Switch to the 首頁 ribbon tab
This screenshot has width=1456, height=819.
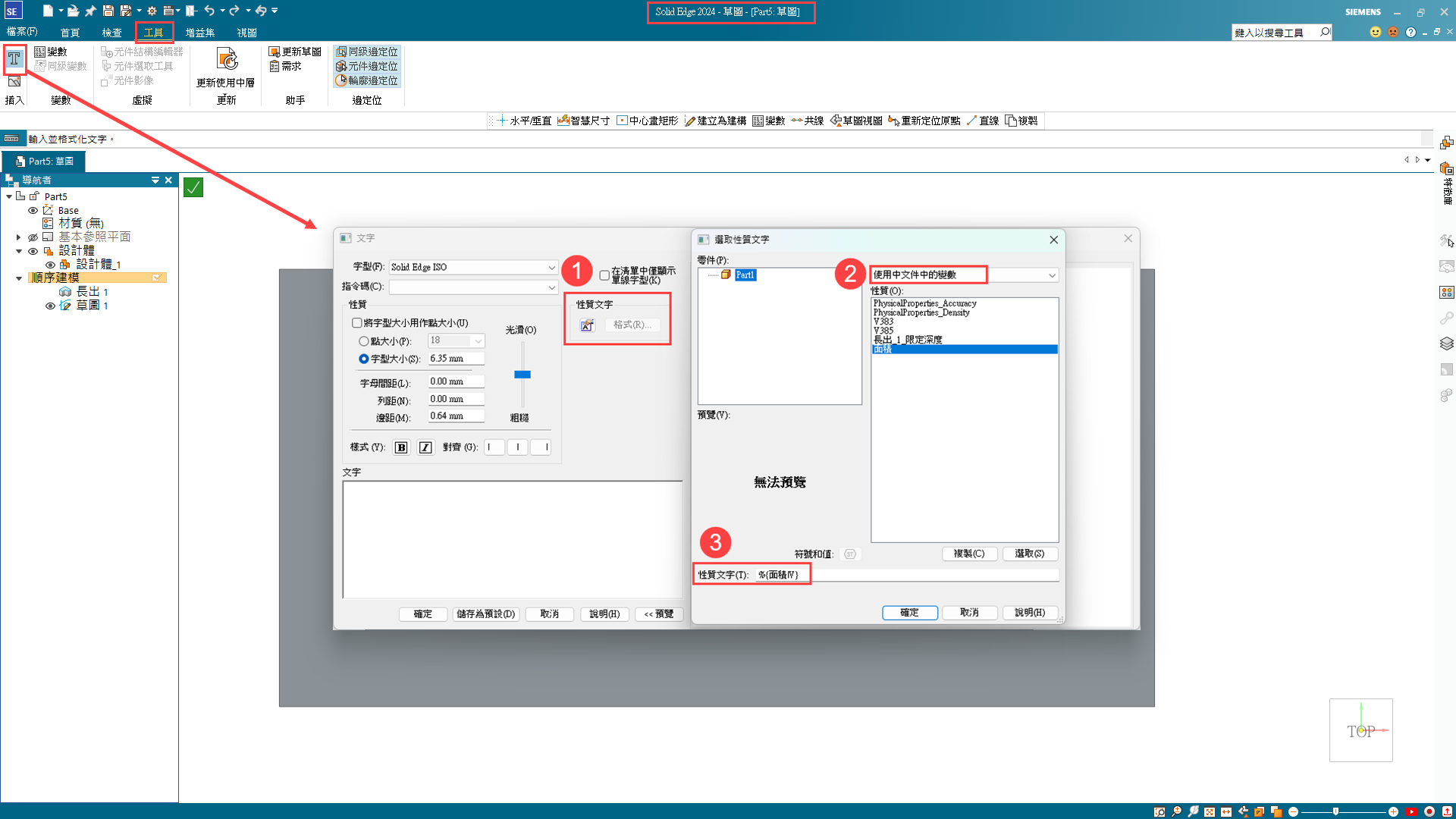(x=71, y=33)
